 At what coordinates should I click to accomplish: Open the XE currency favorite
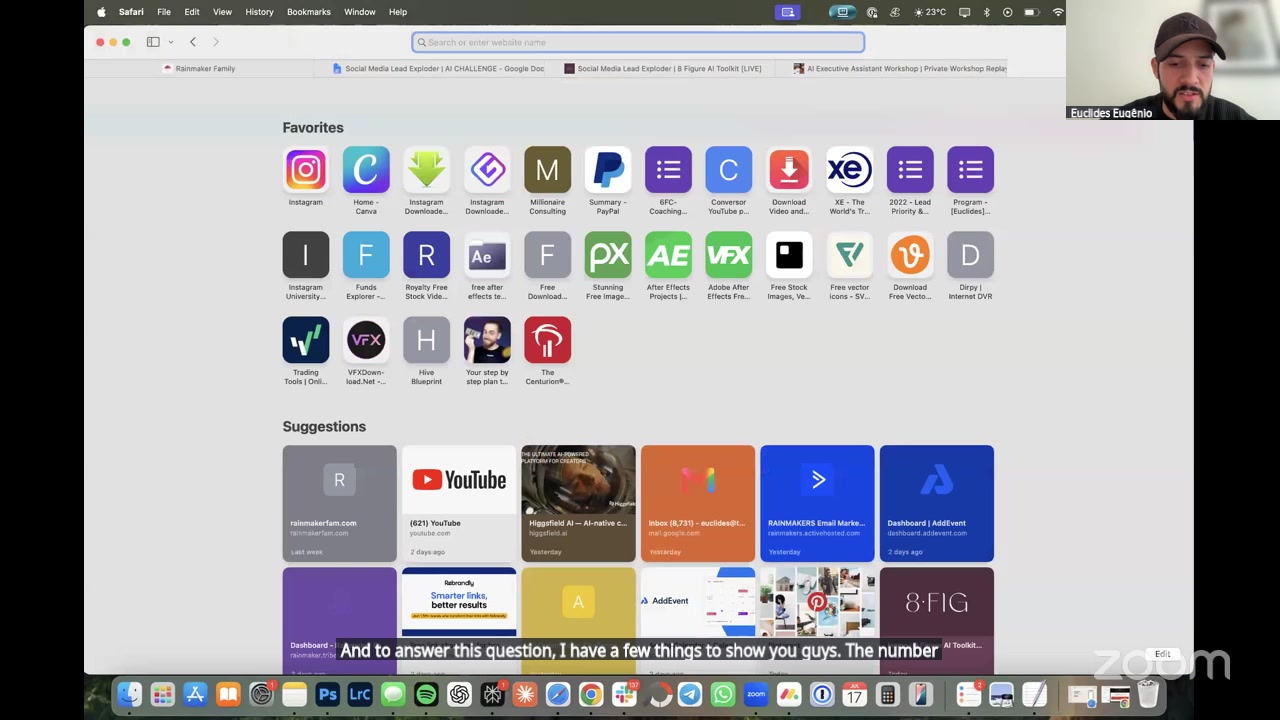tap(850, 170)
